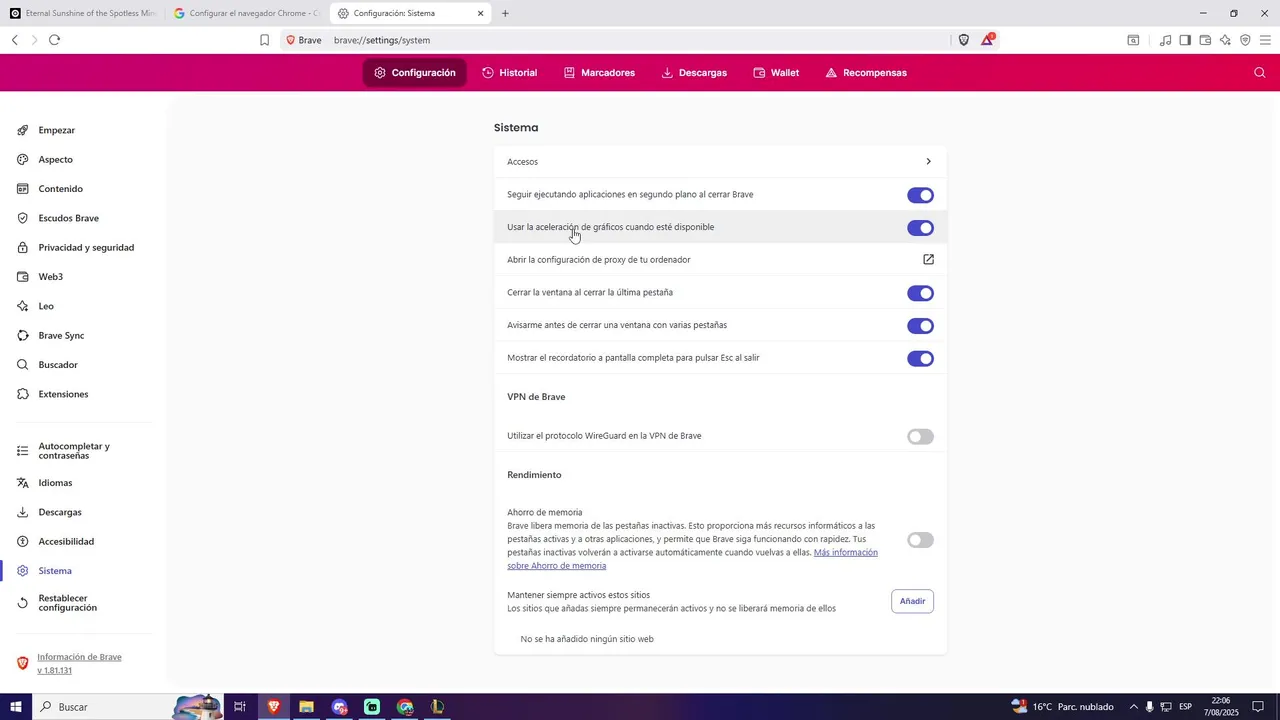
Task: Open the Brave Wallet toolbar icon
Action: 1205,40
